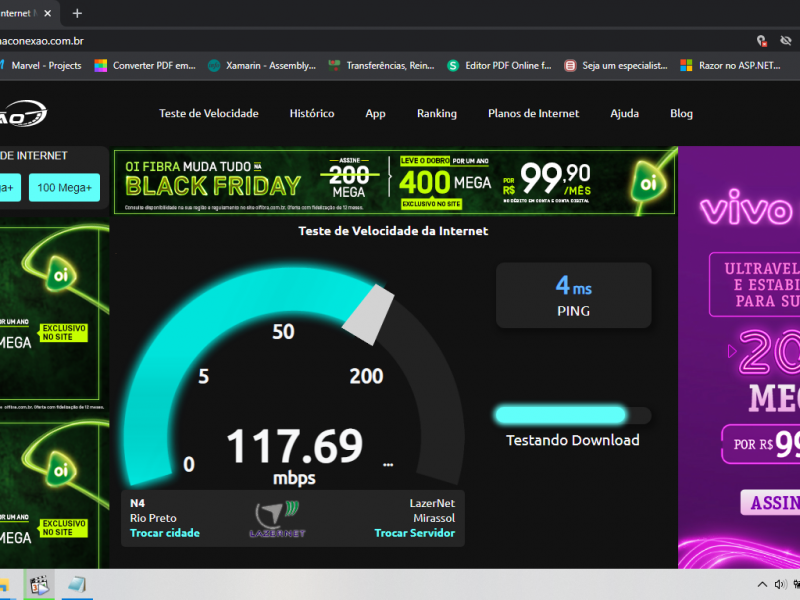Show hidden system tray icons
This screenshot has height=600, width=800.
762,585
